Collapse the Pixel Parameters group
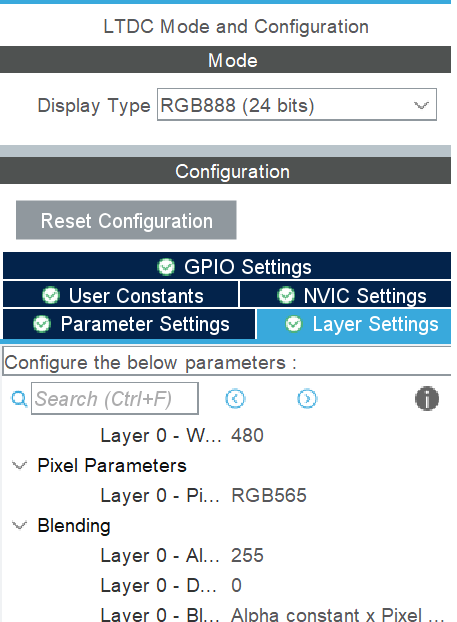The image size is (457, 622). [x=19, y=465]
